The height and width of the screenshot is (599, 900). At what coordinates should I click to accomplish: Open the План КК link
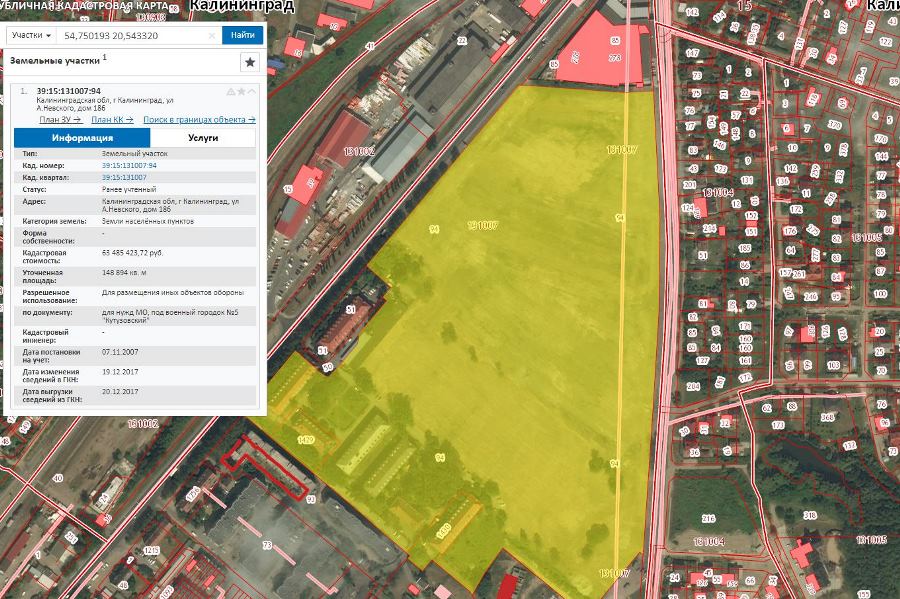[x=112, y=119]
